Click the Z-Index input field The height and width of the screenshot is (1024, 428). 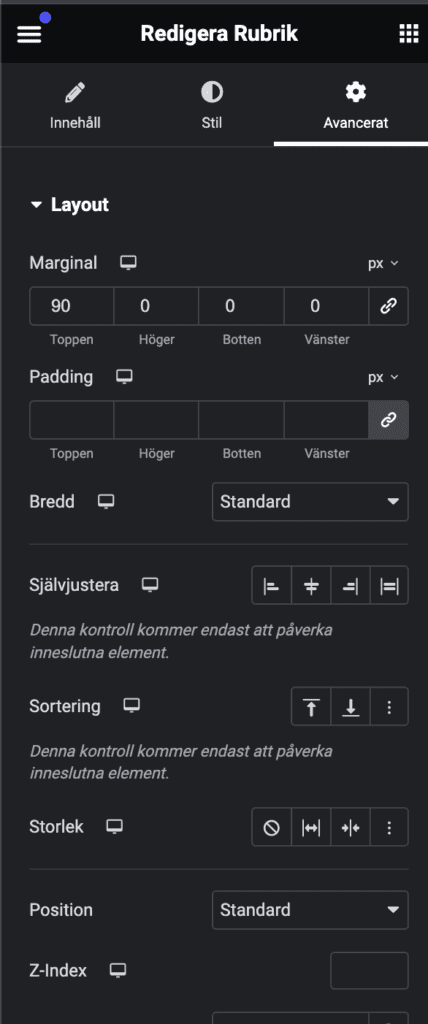pos(369,971)
